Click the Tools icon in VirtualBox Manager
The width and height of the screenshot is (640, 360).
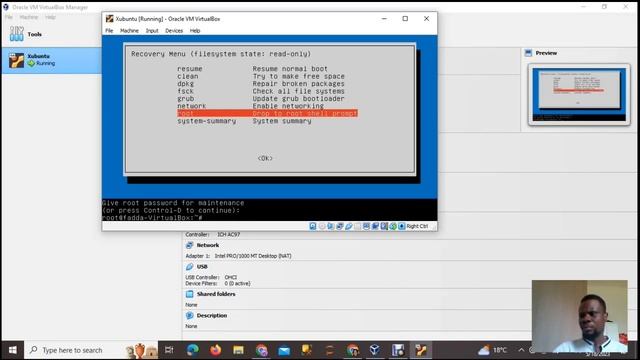point(16,34)
